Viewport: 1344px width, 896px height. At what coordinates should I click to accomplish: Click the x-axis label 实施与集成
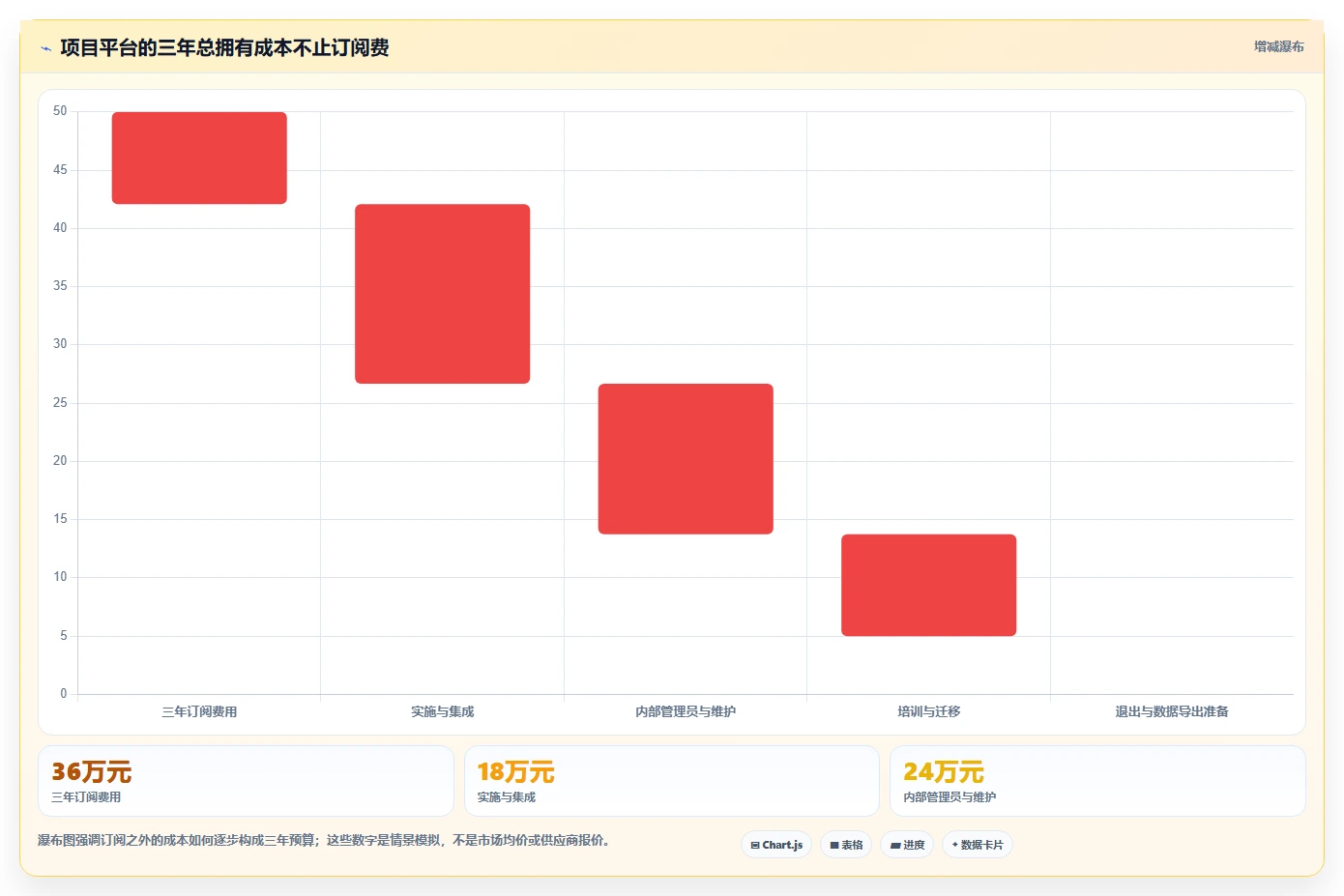tap(443, 711)
